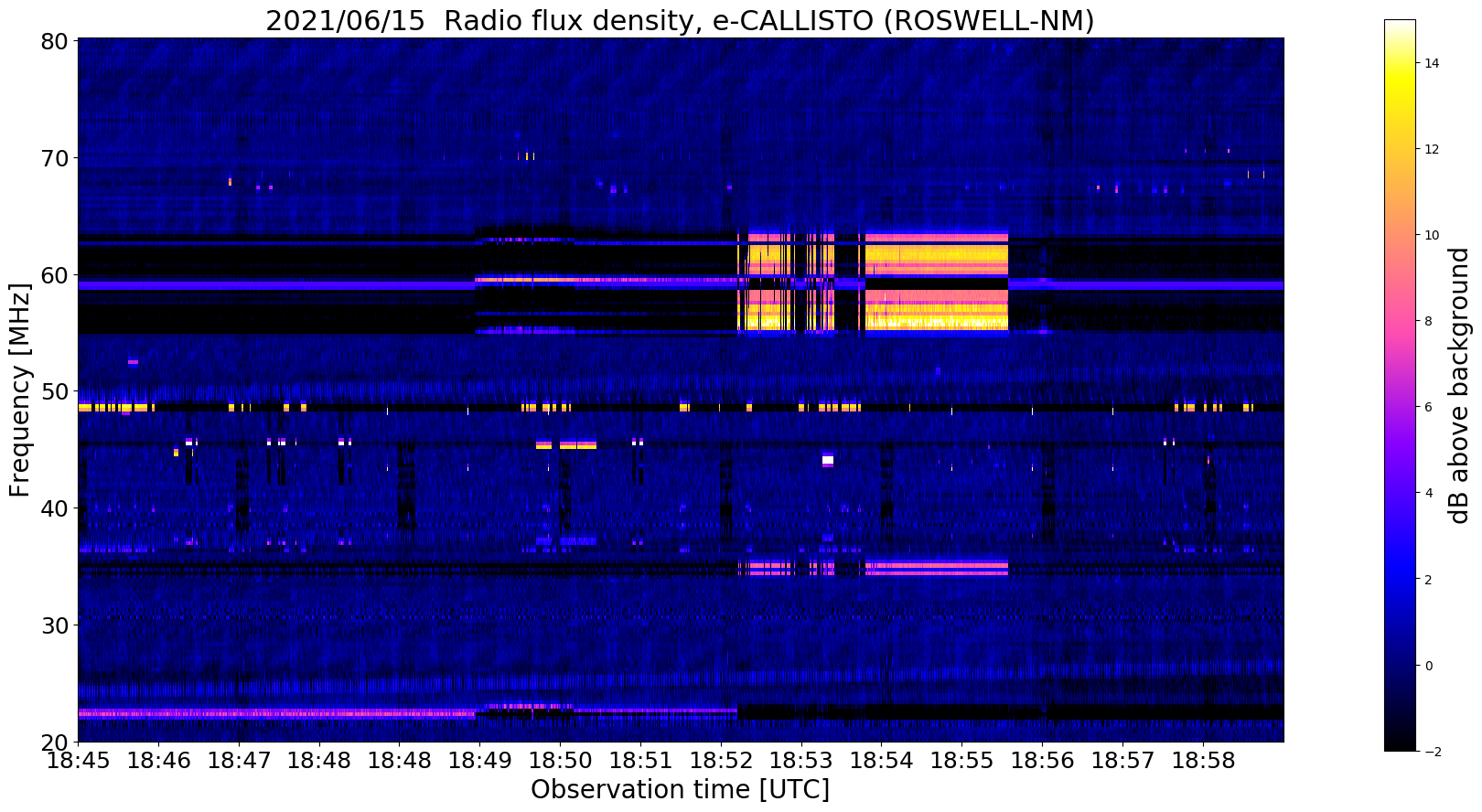Click the 'Observation time [UTC]' axis label
Image resolution: width=1482 pixels, height=812 pixels.
click(x=680, y=790)
